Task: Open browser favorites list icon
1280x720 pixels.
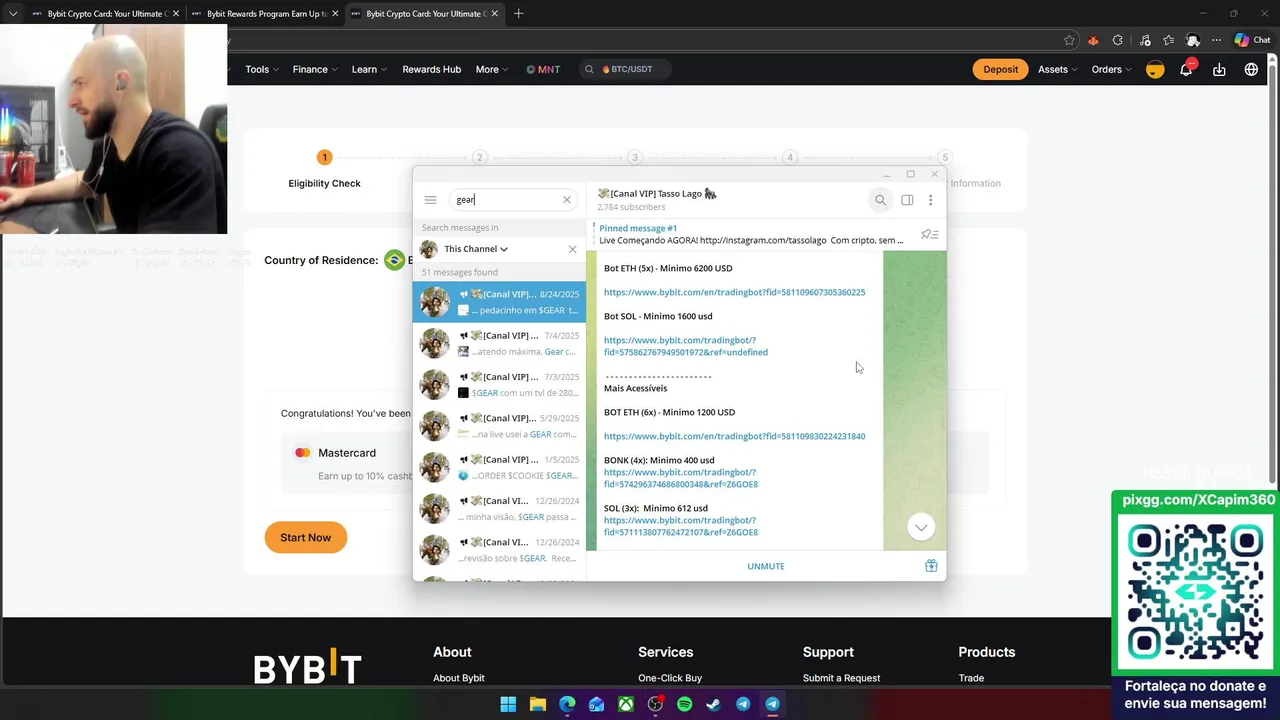Action: (x=1168, y=41)
